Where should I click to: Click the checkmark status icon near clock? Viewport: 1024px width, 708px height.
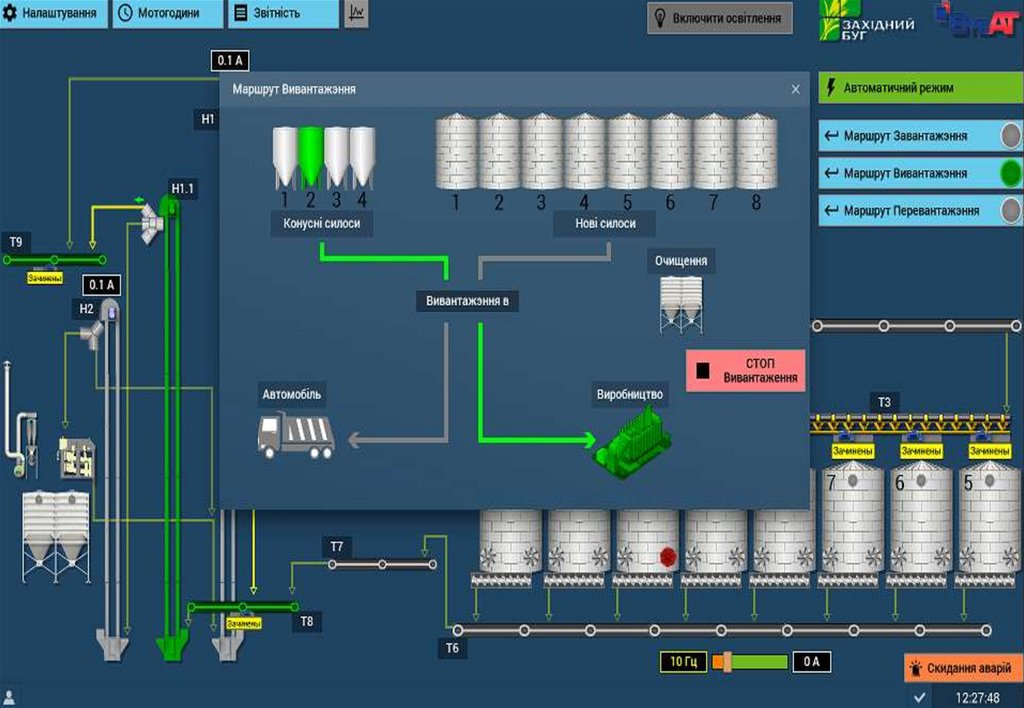pyautogui.click(x=920, y=698)
